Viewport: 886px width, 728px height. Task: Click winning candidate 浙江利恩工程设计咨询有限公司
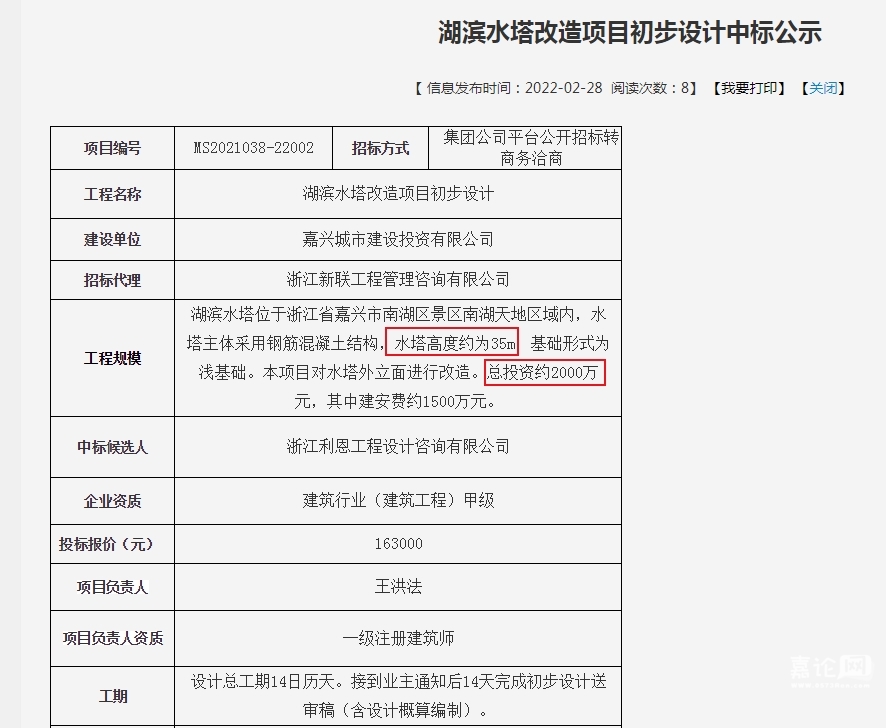click(x=398, y=446)
